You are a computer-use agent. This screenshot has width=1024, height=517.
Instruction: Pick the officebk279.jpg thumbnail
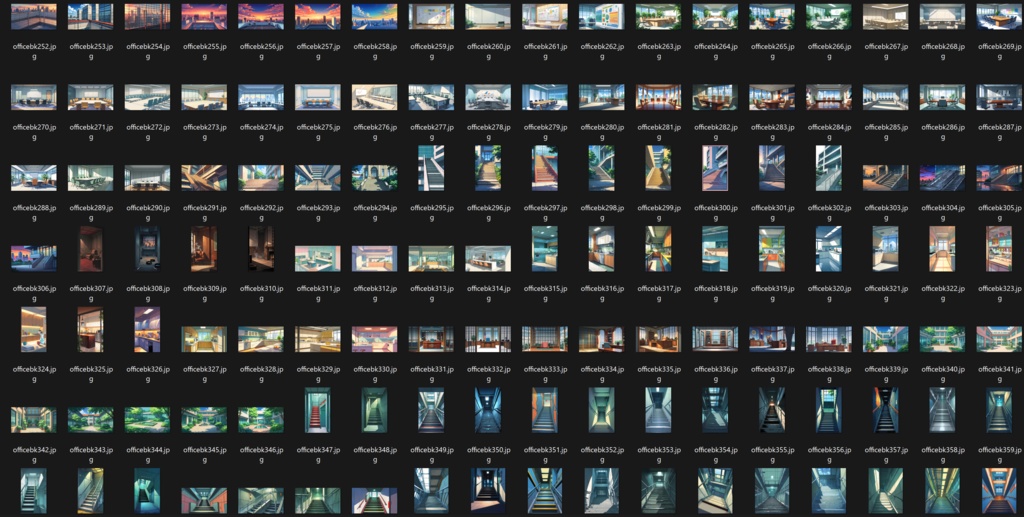(x=545, y=97)
